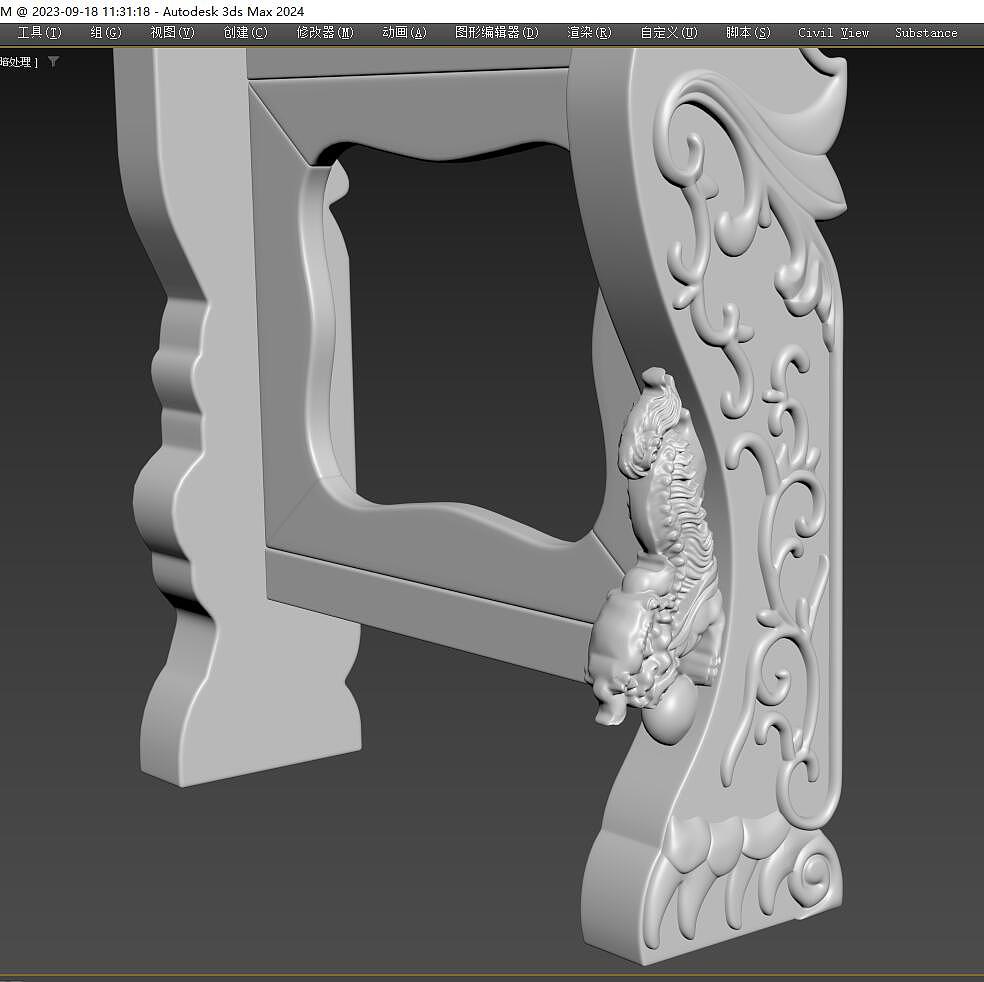Viewport: 984px width, 982px height.
Task: Open the 图形编辑器(D) menu
Action: point(496,32)
